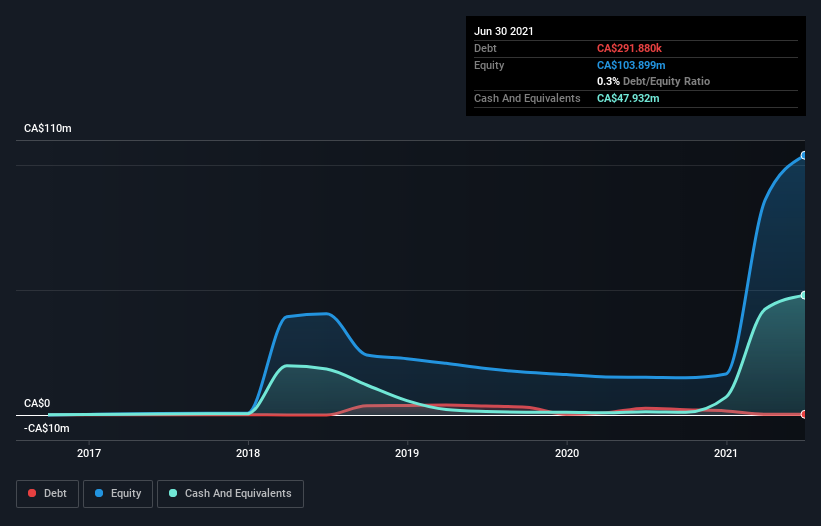Image resolution: width=821 pixels, height=526 pixels.
Task: Select the 2020 x-axis label
Action: pos(567,453)
